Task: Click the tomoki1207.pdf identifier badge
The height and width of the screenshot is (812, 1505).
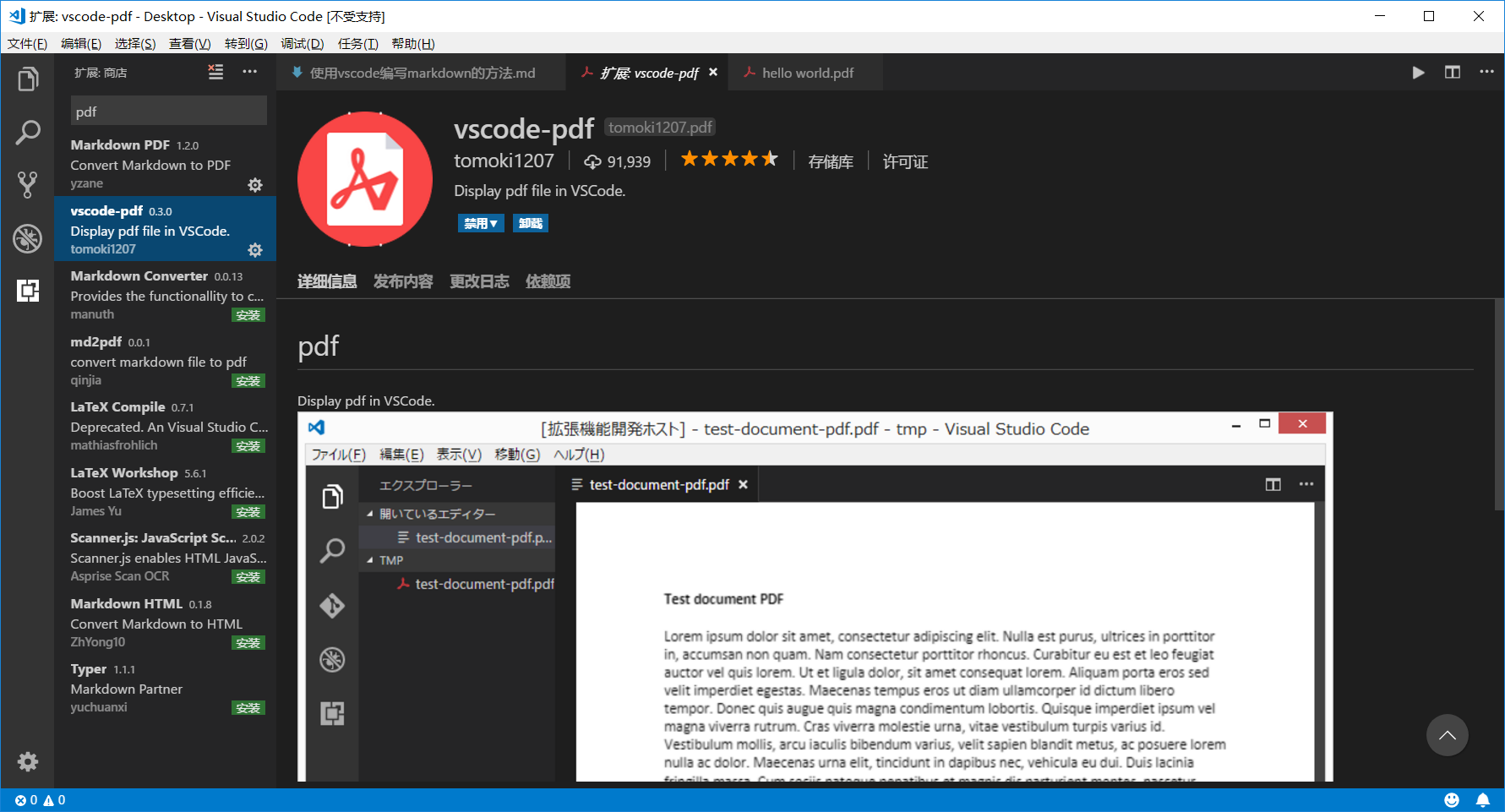Action: point(660,128)
